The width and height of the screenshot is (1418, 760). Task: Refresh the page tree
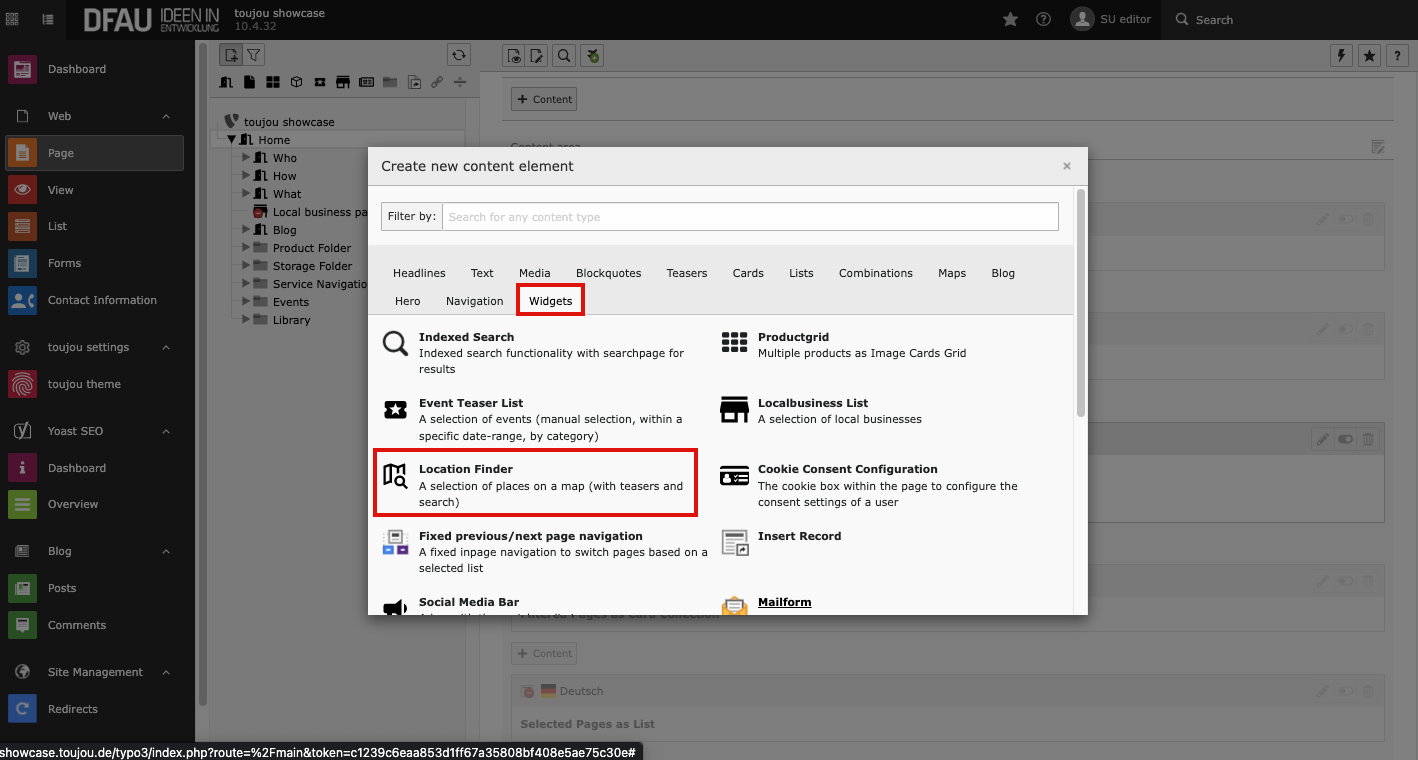458,56
